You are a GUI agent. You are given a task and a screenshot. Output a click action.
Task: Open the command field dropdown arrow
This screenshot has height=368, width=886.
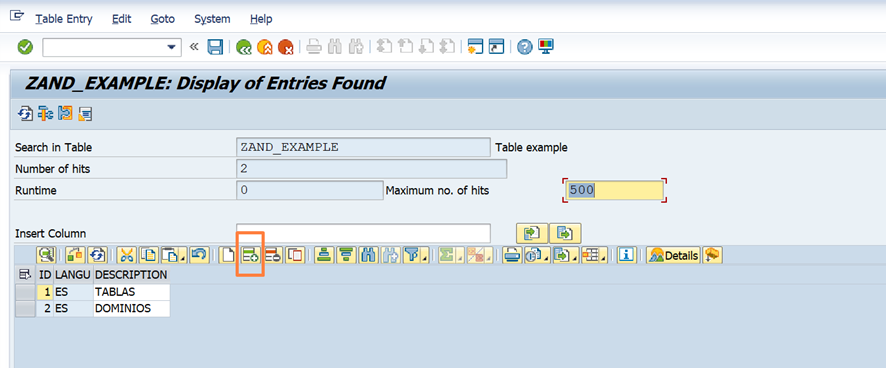pyautogui.click(x=172, y=47)
